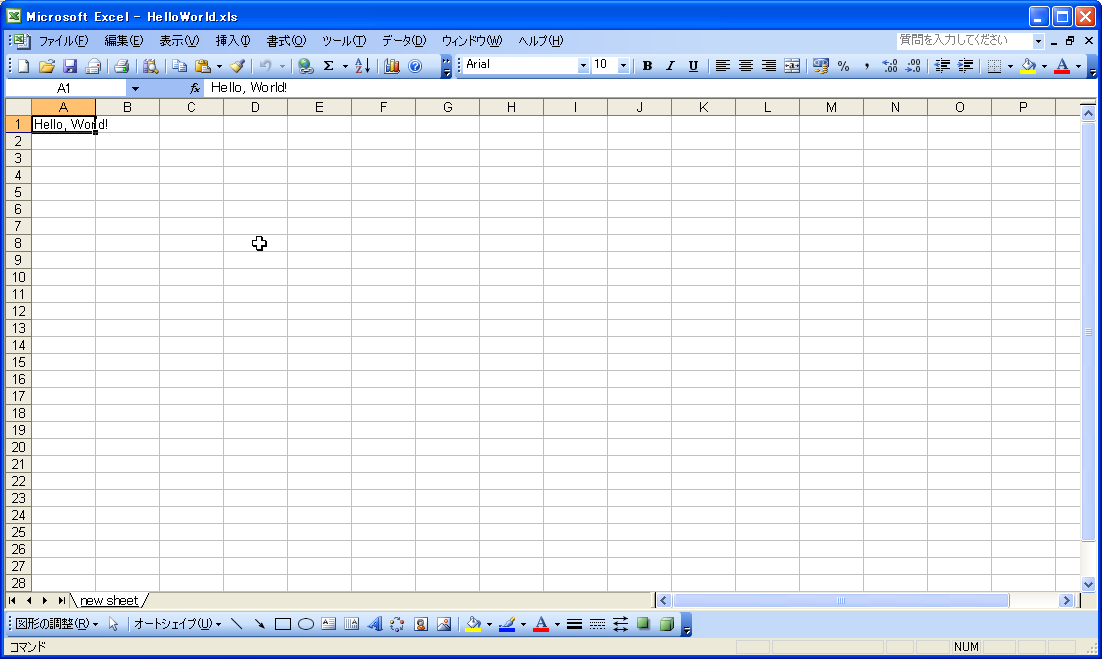This screenshot has width=1102, height=659.
Task: Open a file with the folder icon
Action: tap(46, 66)
